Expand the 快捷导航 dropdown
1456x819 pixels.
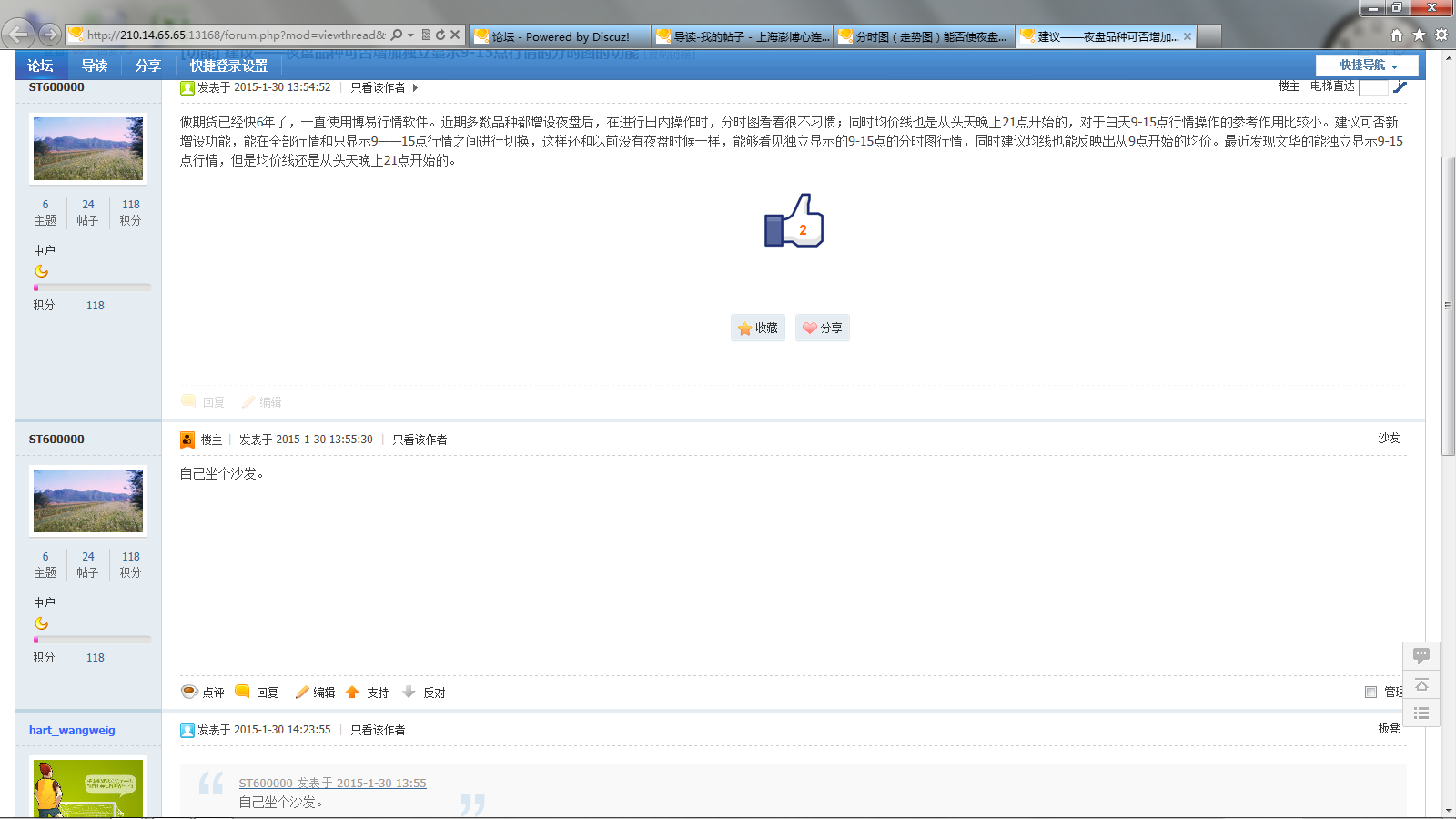pyautogui.click(x=1367, y=66)
